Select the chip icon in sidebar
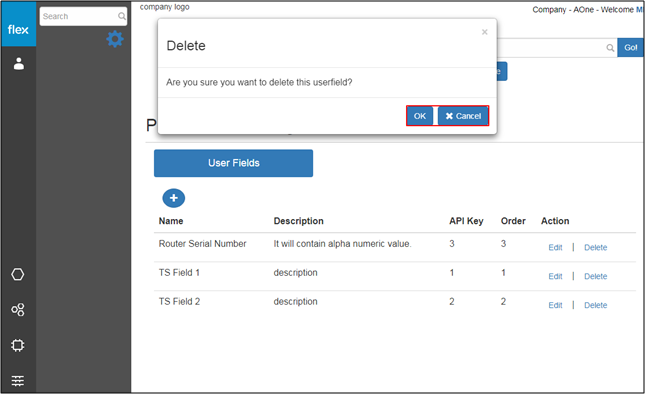This screenshot has width=645, height=394. click(x=18, y=345)
